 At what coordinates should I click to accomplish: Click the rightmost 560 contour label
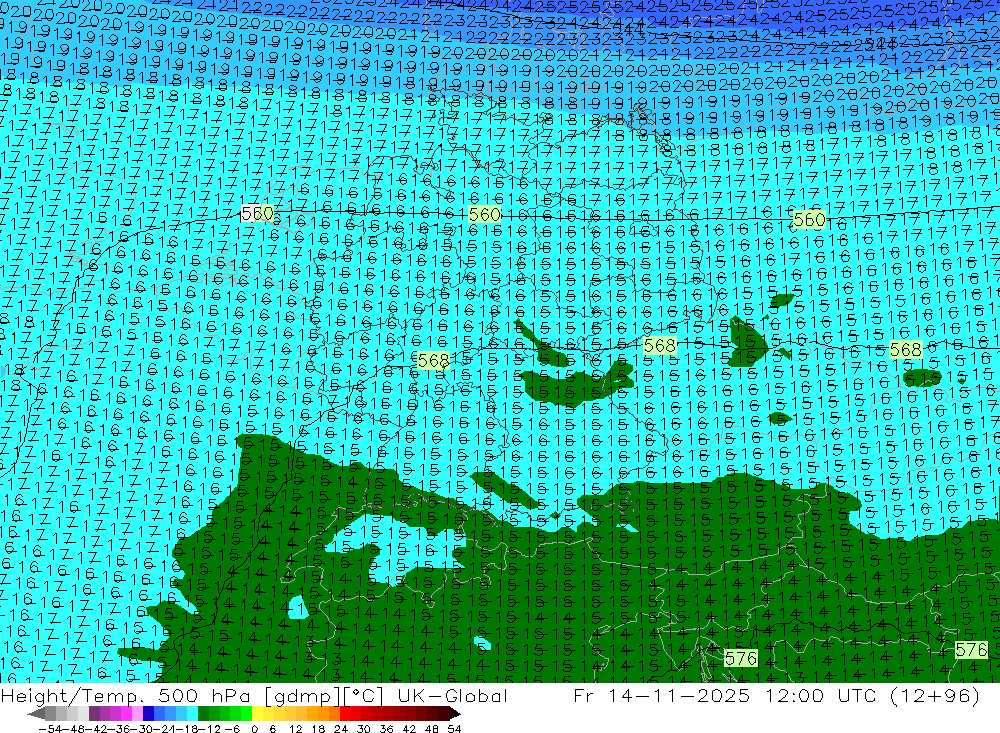pyautogui.click(x=809, y=221)
